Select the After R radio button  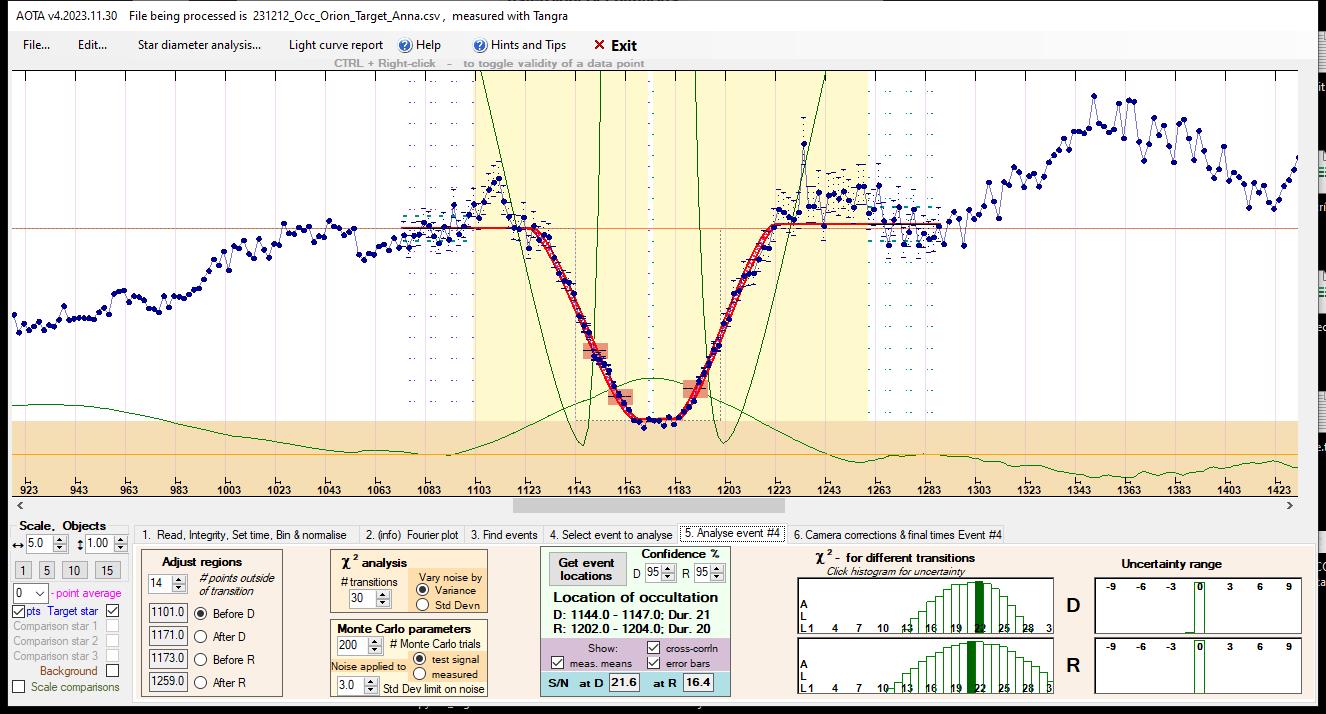(x=201, y=682)
